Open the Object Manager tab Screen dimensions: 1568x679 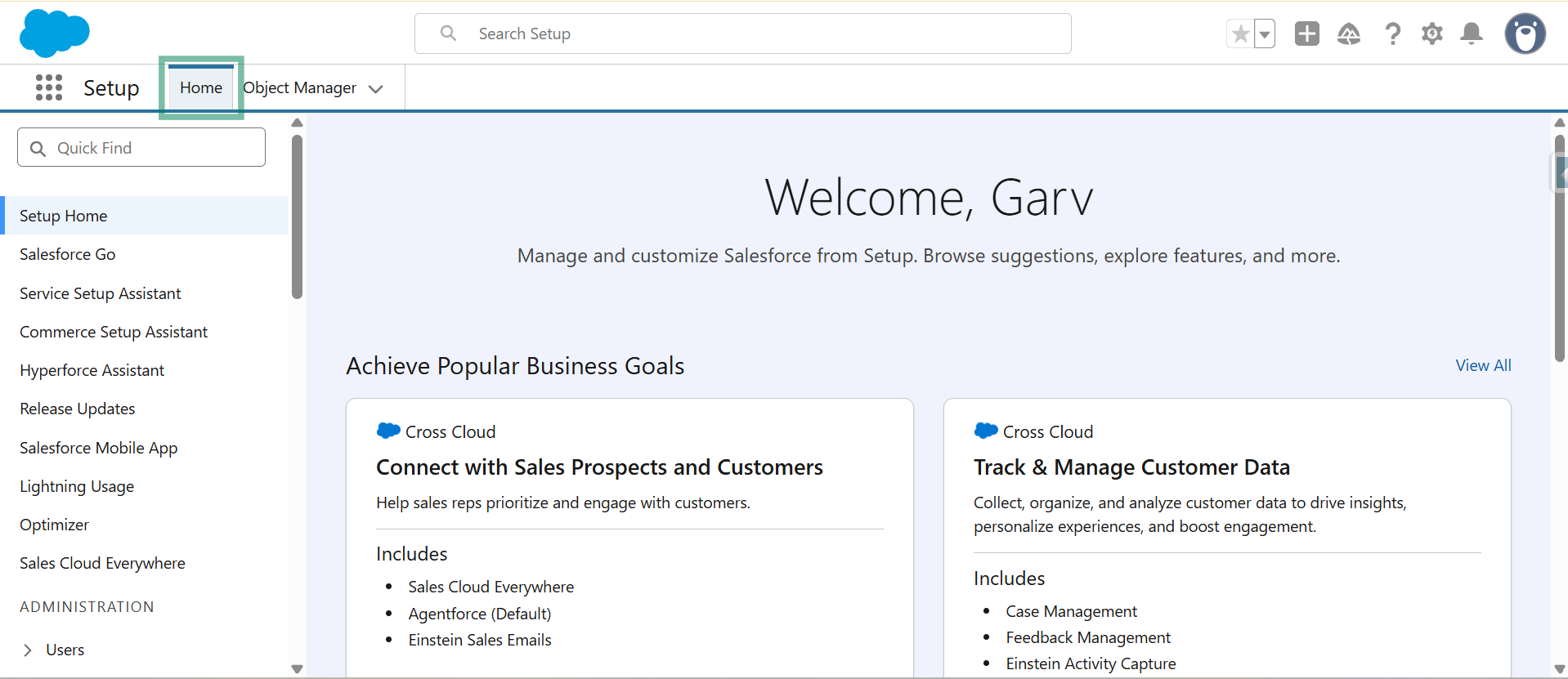[299, 87]
